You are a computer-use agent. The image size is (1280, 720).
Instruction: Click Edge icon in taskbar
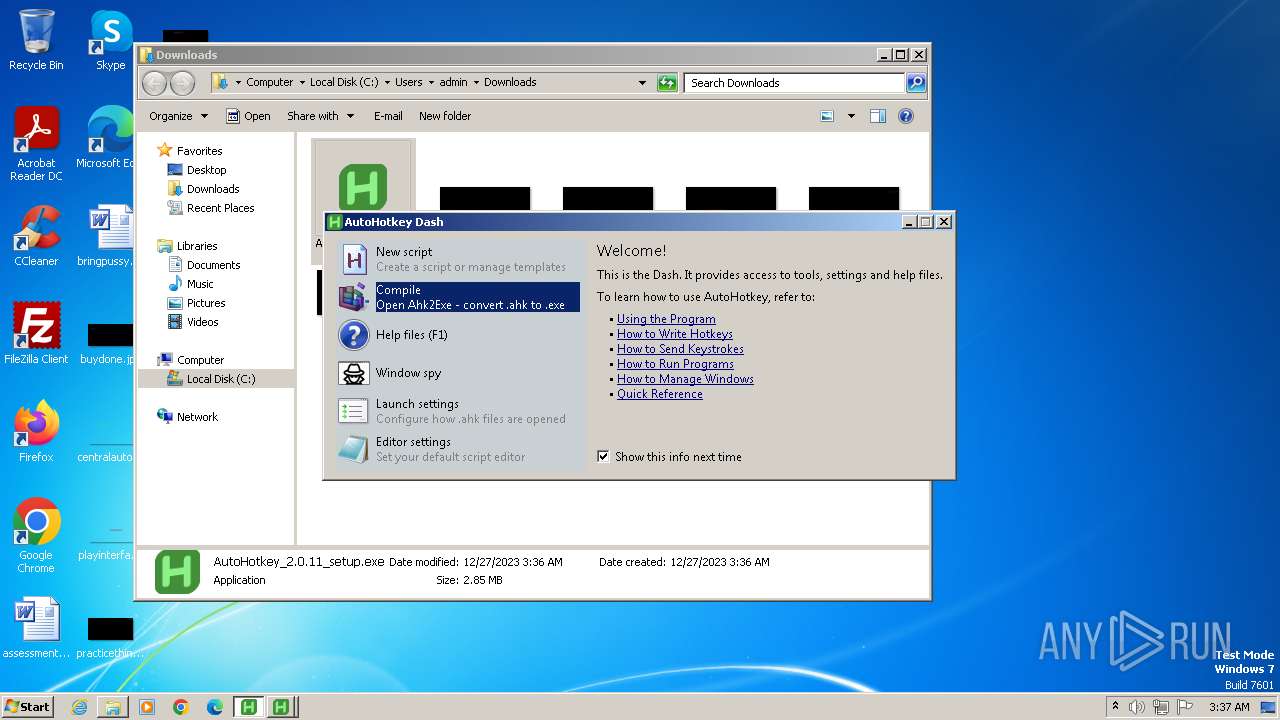215,707
